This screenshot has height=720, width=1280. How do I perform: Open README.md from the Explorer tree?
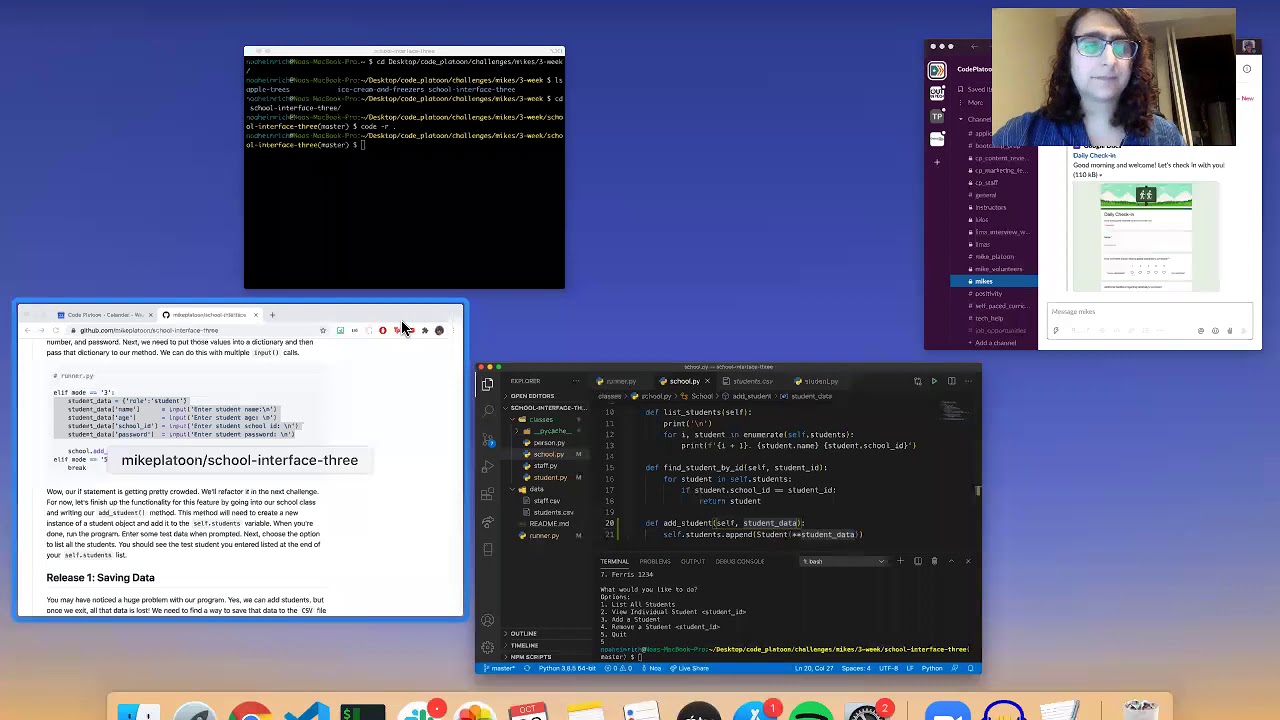click(549, 524)
